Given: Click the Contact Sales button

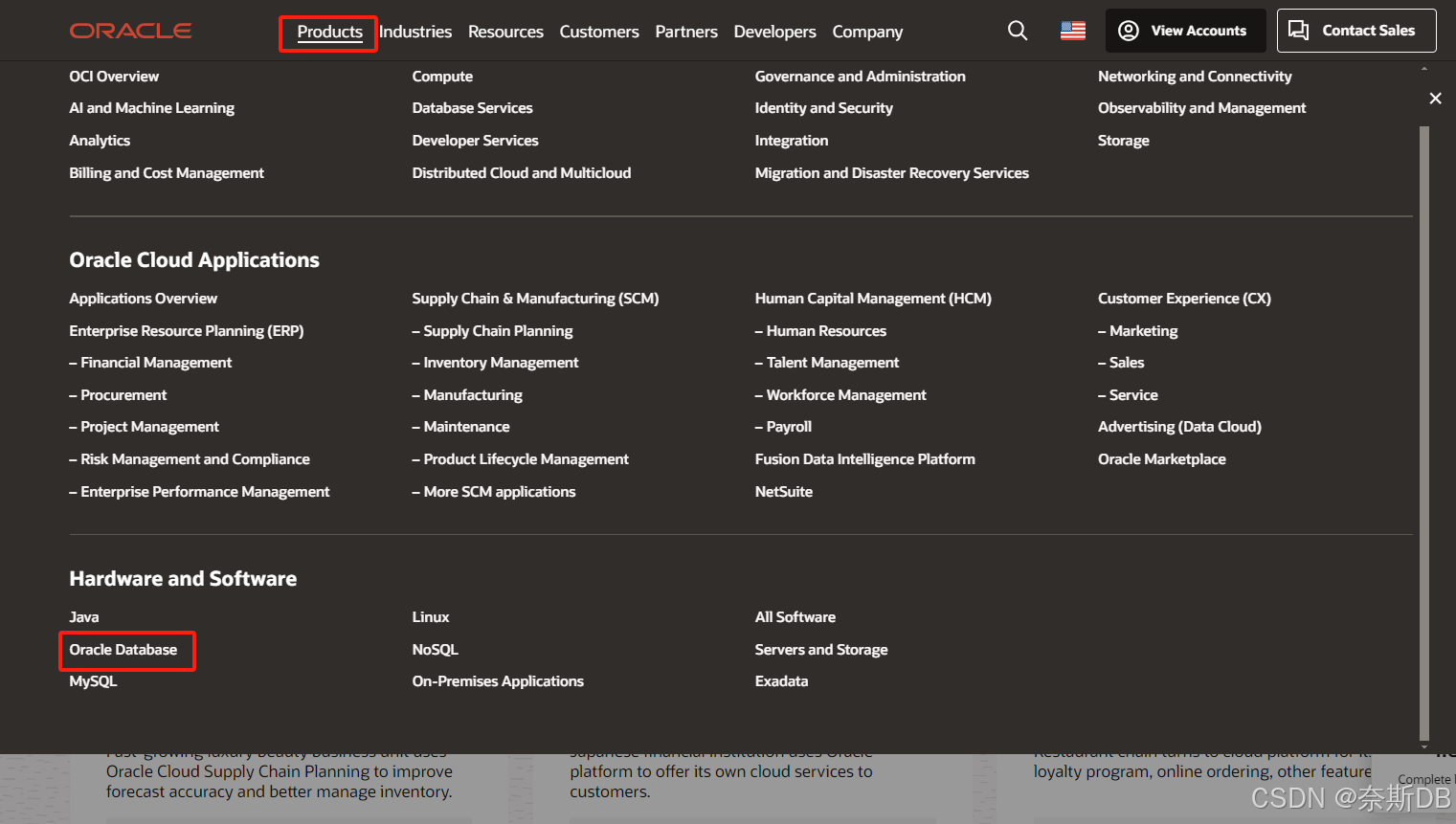Looking at the screenshot, I should [x=1356, y=31].
